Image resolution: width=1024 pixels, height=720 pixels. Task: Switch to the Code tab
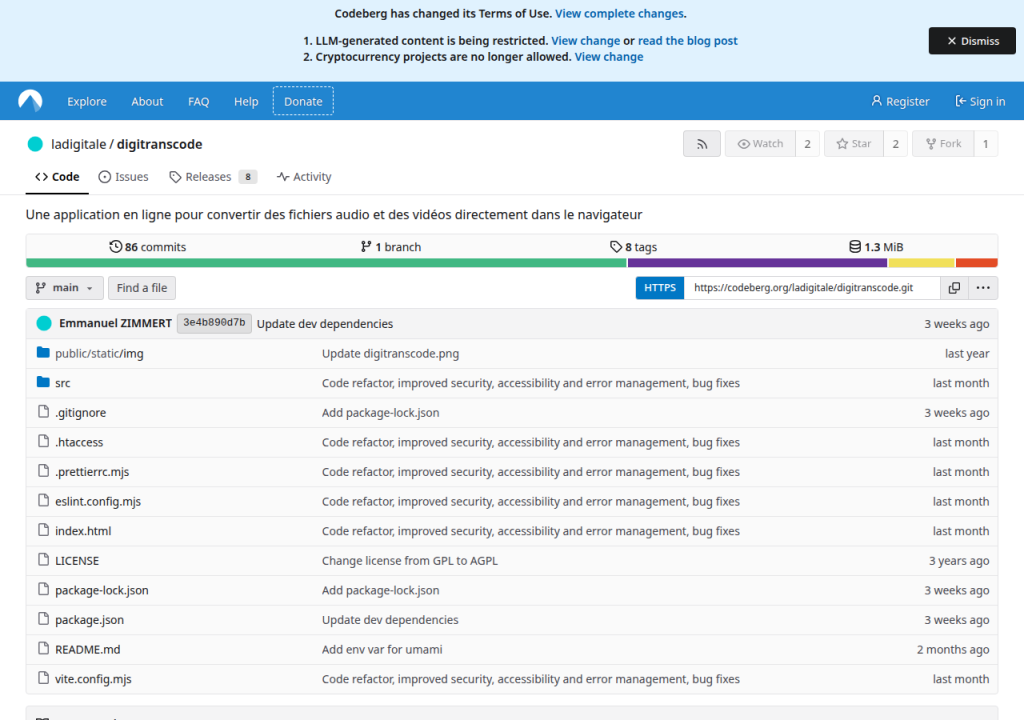[57, 177]
